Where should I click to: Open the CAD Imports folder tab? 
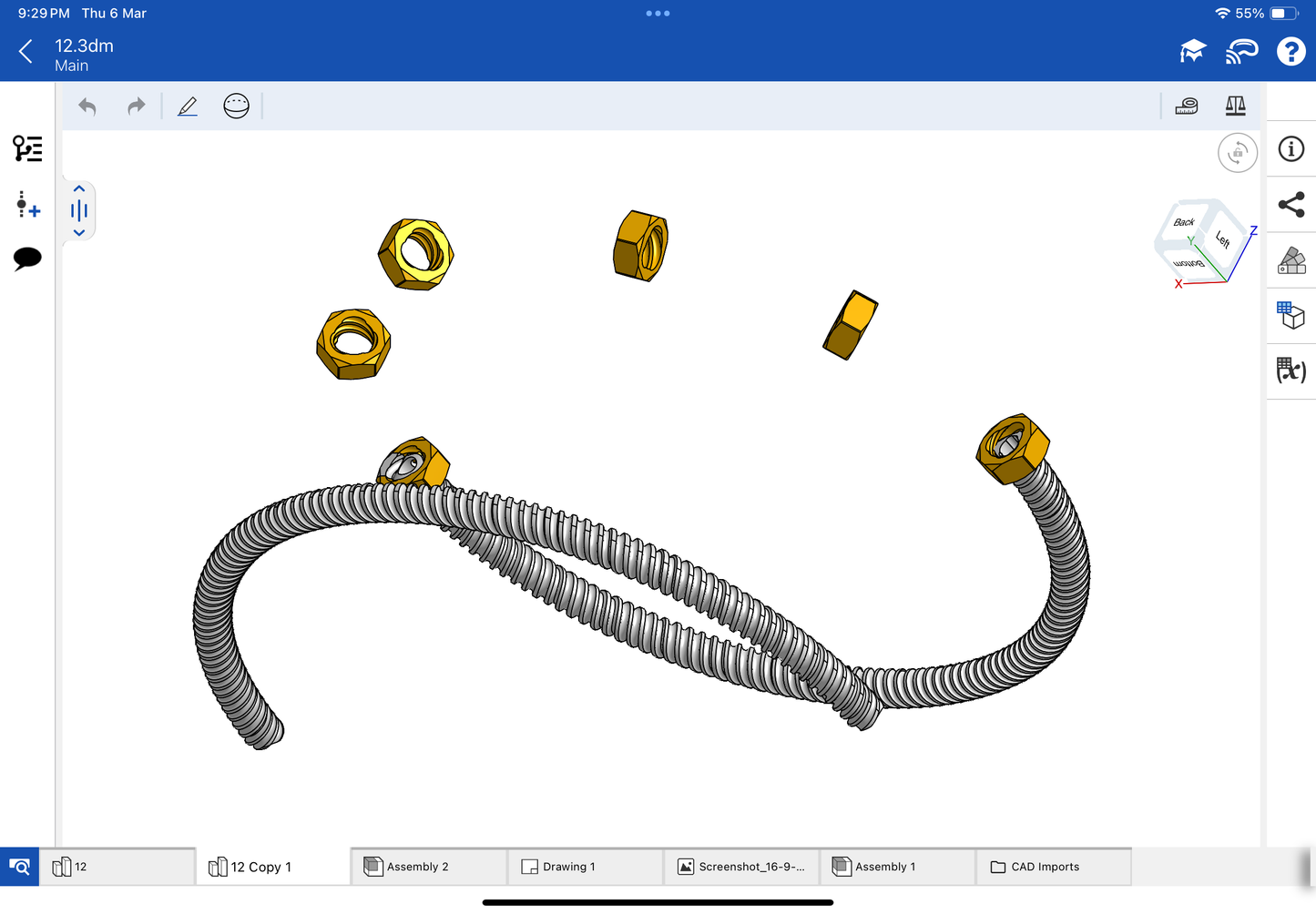pos(1053,867)
